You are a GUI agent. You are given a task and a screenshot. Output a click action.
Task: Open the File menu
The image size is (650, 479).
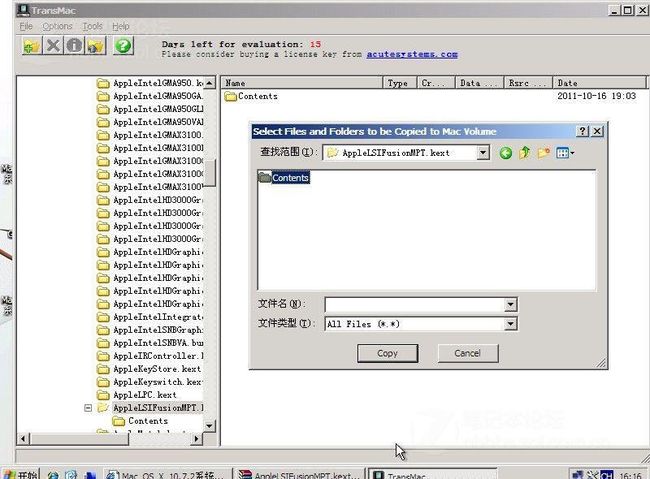click(26, 26)
